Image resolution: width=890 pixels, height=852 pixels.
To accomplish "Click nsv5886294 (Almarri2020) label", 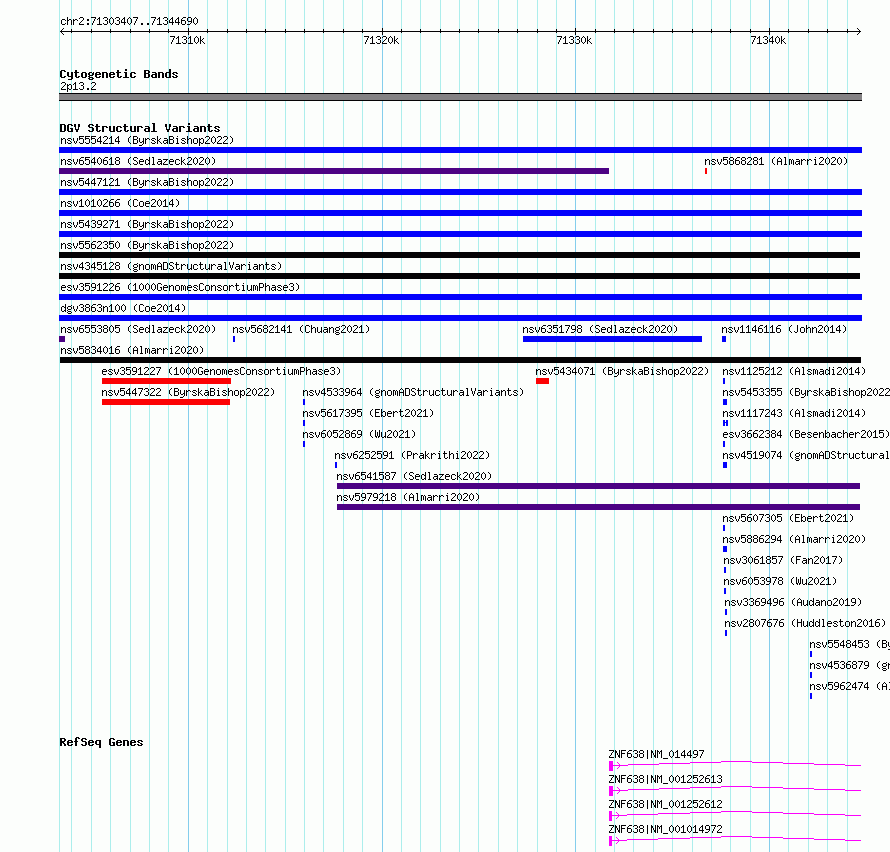I will point(794,539).
